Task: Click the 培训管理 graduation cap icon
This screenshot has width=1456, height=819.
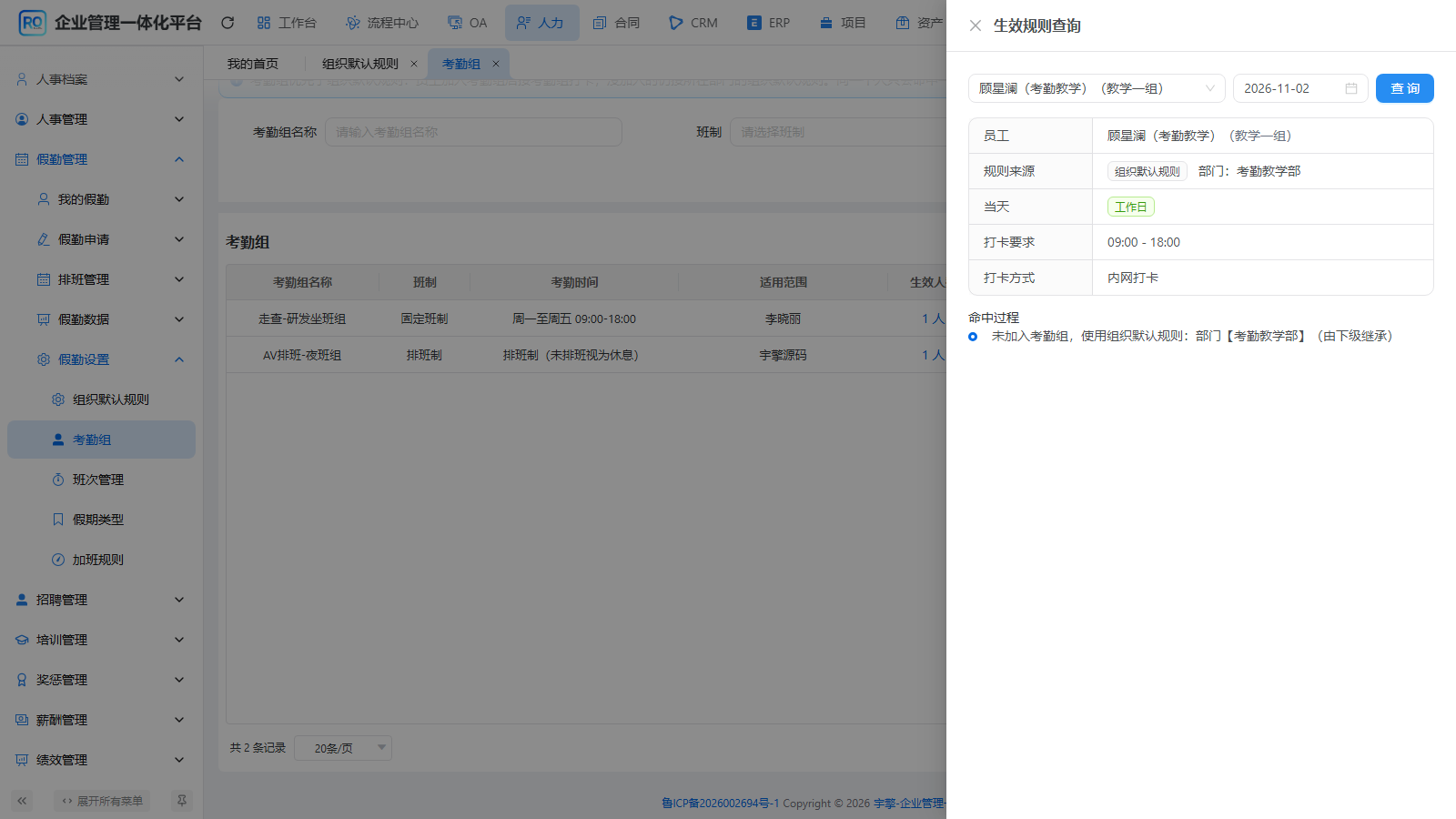Action: pos(22,640)
